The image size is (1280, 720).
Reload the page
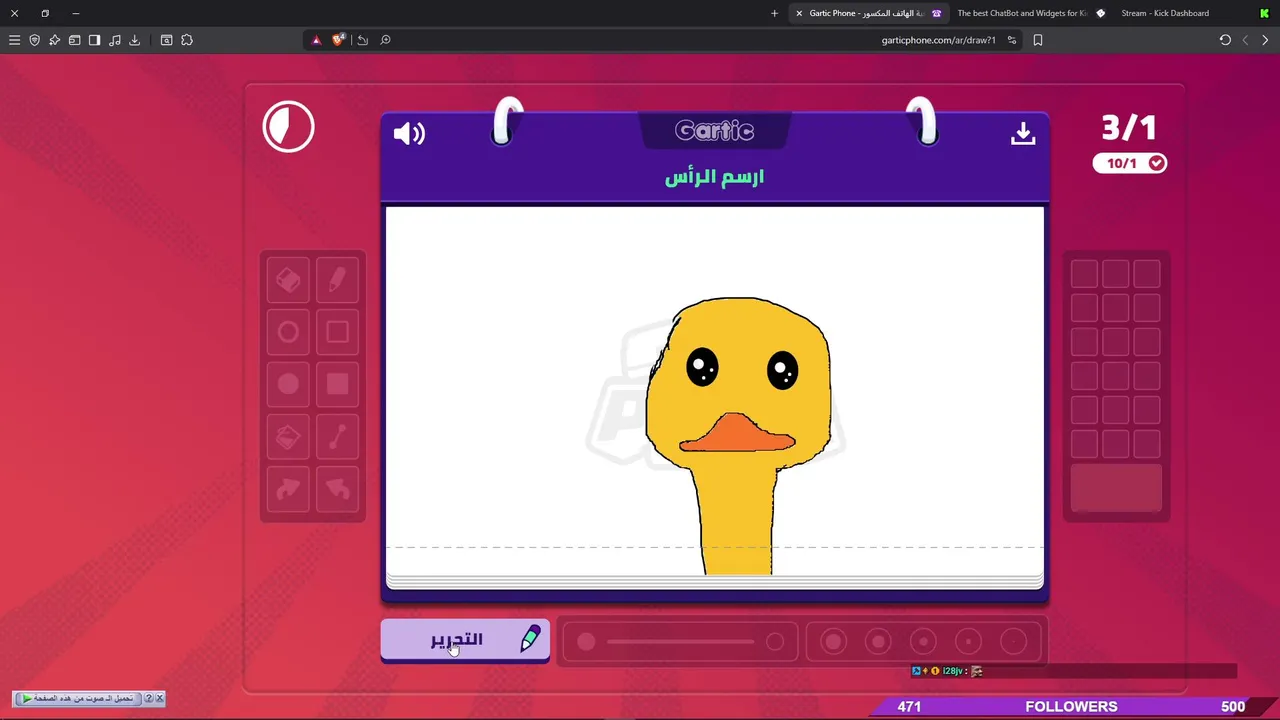(x=1225, y=40)
